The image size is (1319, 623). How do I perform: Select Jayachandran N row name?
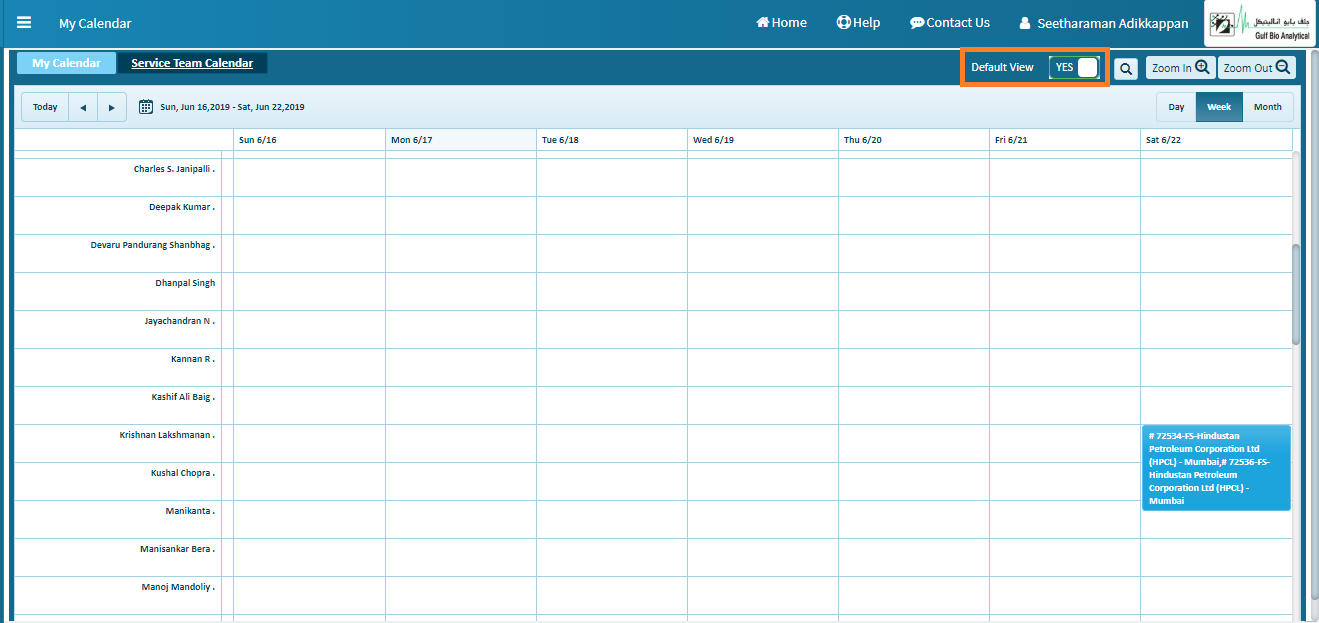pos(180,321)
